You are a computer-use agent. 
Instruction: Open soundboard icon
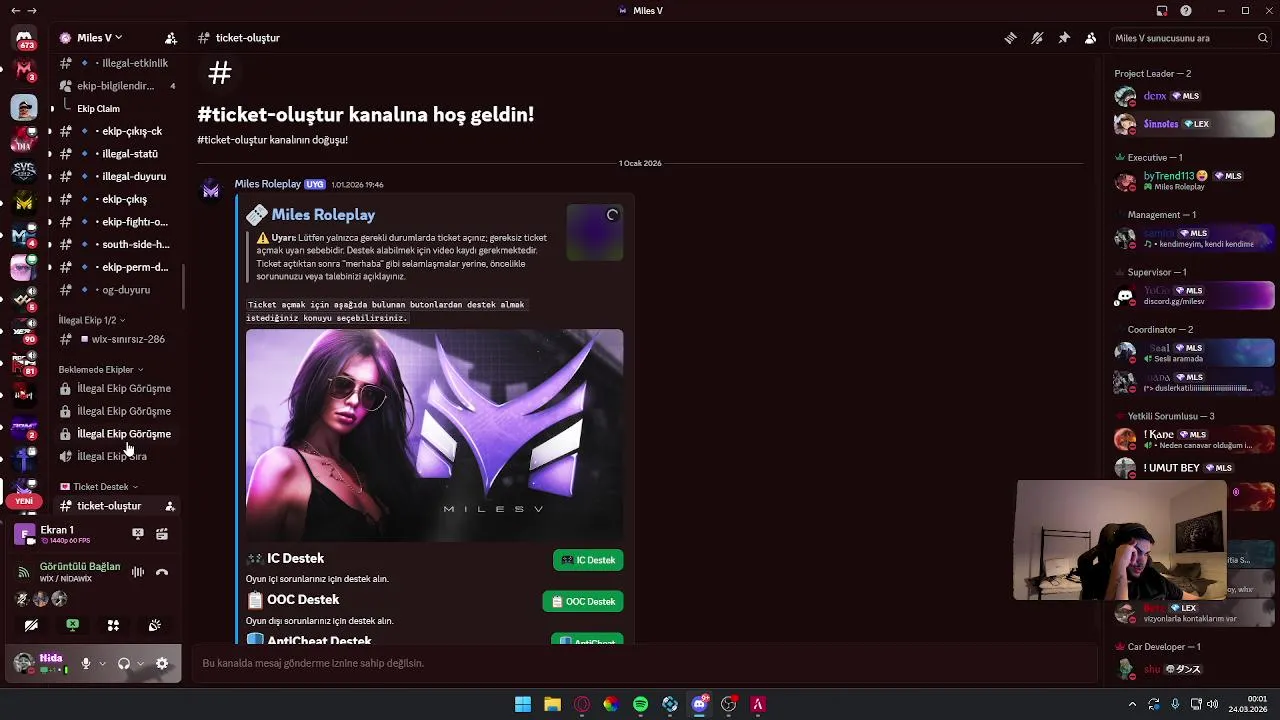(x=154, y=625)
